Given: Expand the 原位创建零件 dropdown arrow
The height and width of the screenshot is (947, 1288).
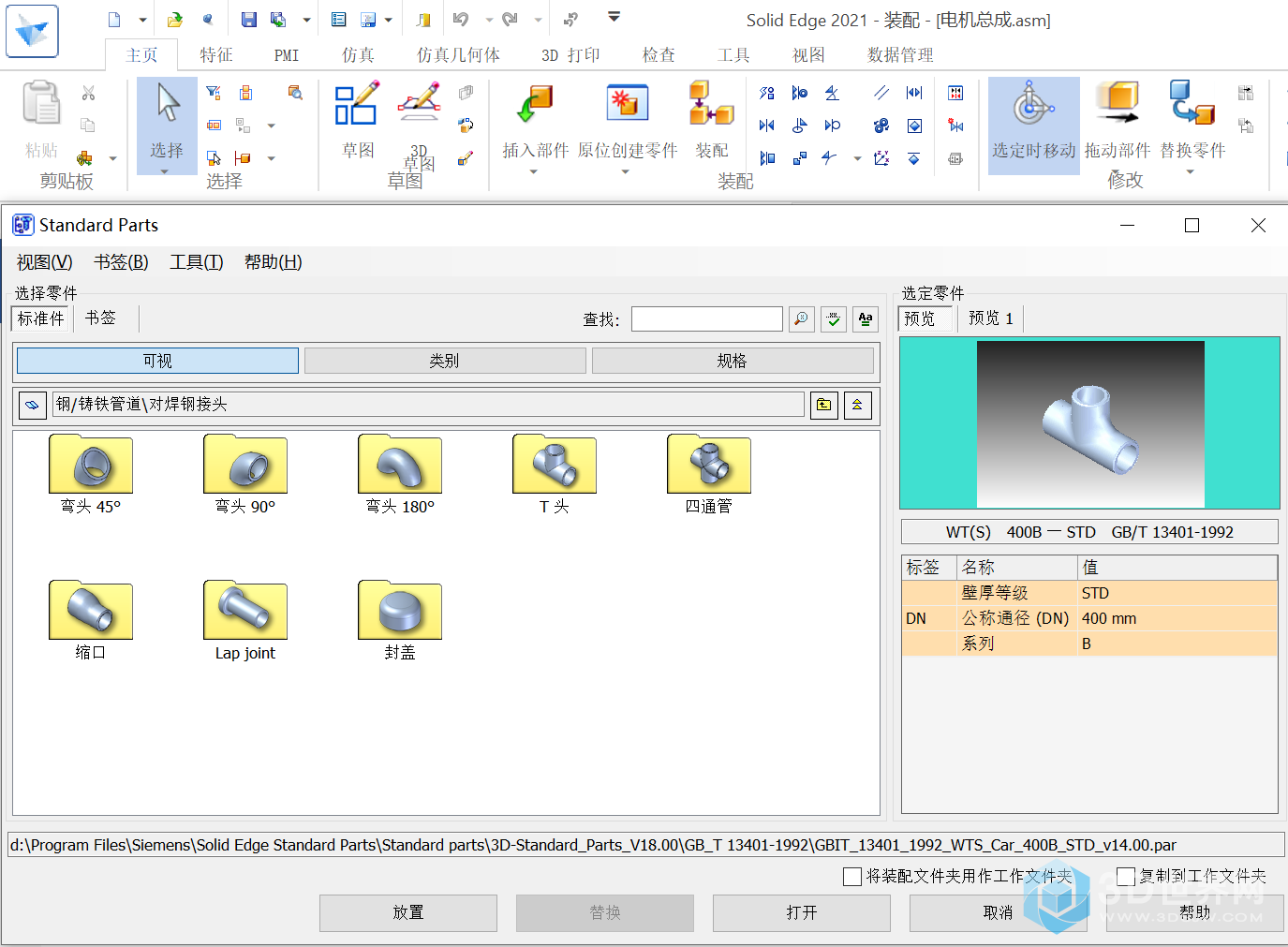Looking at the screenshot, I should [625, 171].
